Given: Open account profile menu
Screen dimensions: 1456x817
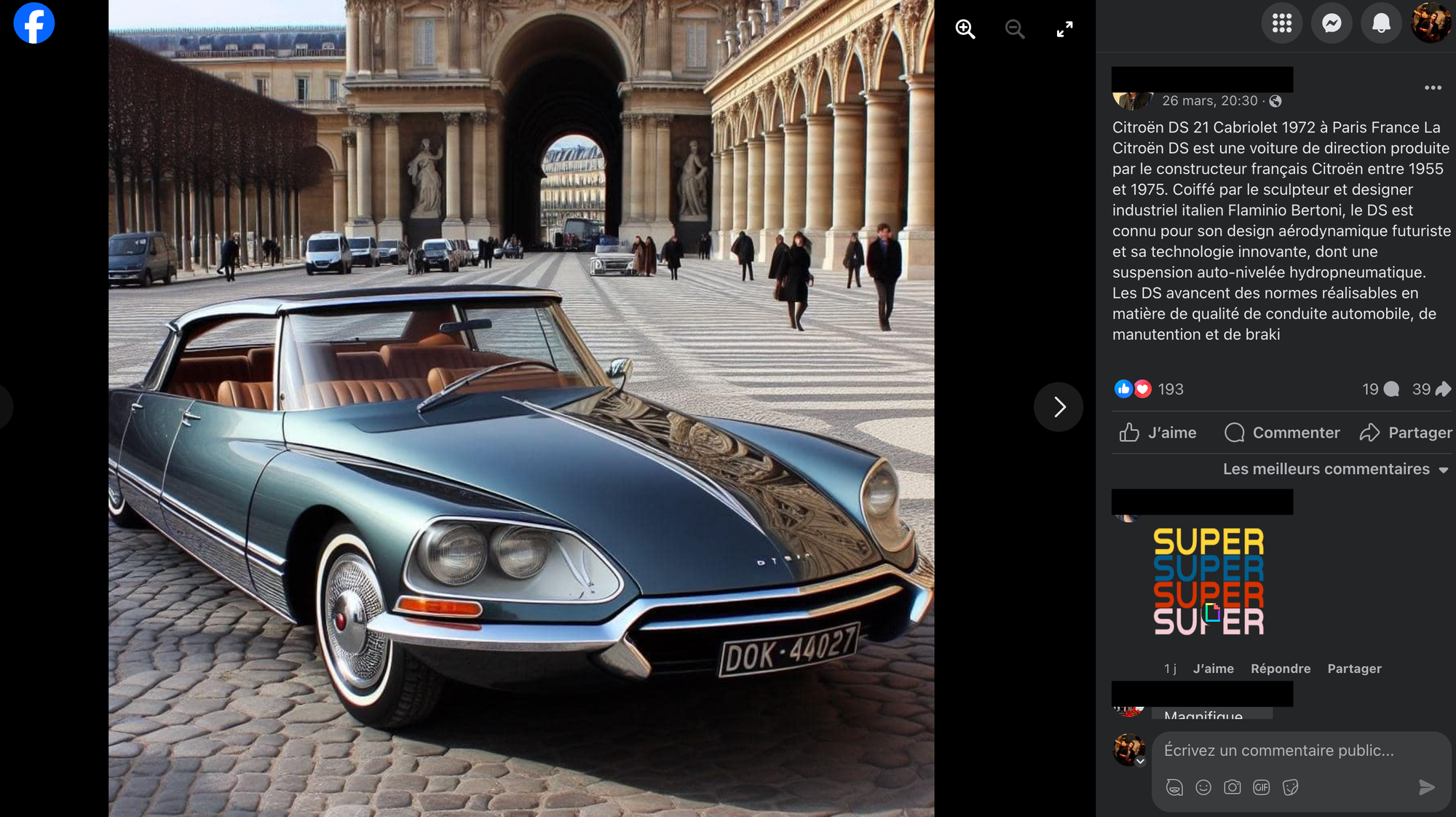Looking at the screenshot, I should (1431, 23).
